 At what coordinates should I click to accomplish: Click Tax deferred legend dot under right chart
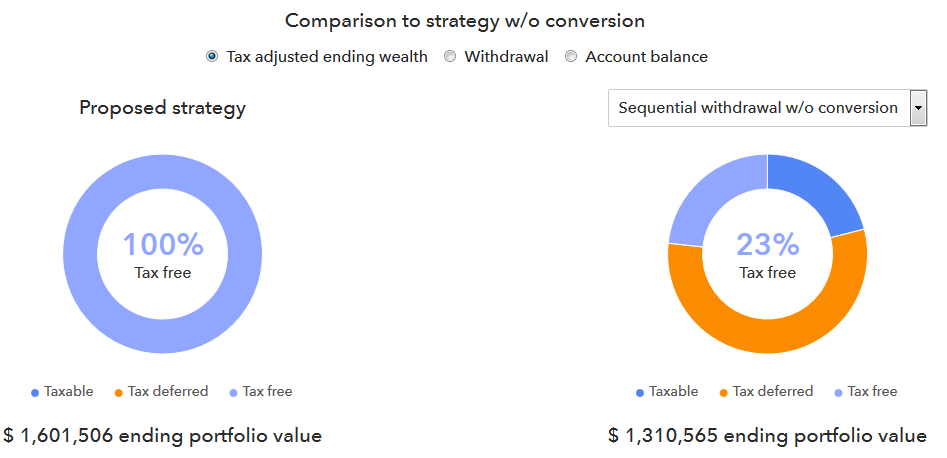(x=725, y=392)
